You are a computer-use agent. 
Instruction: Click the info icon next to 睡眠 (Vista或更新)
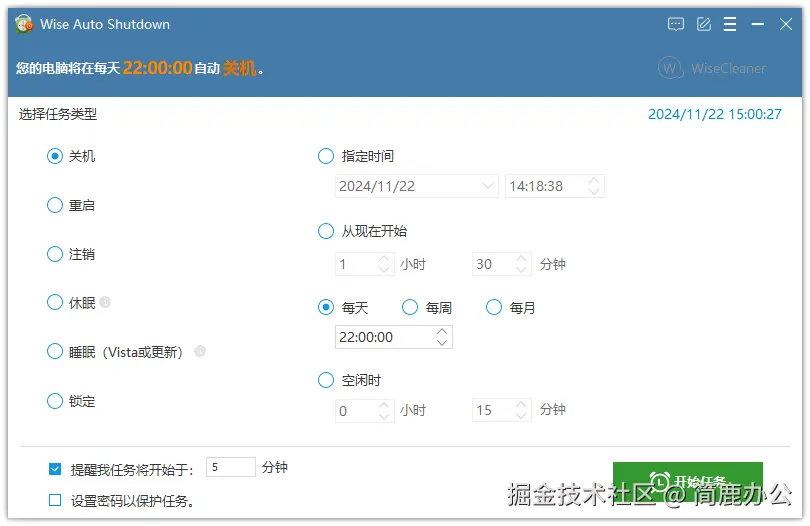point(200,352)
